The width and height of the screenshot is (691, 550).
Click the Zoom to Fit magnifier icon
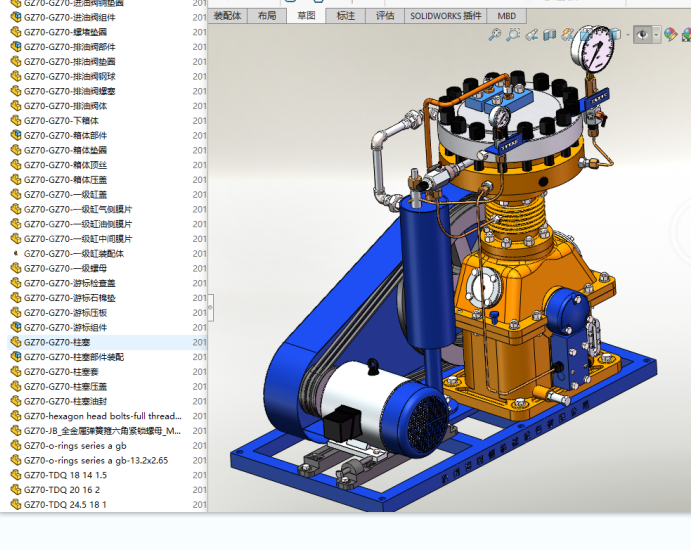point(494,34)
